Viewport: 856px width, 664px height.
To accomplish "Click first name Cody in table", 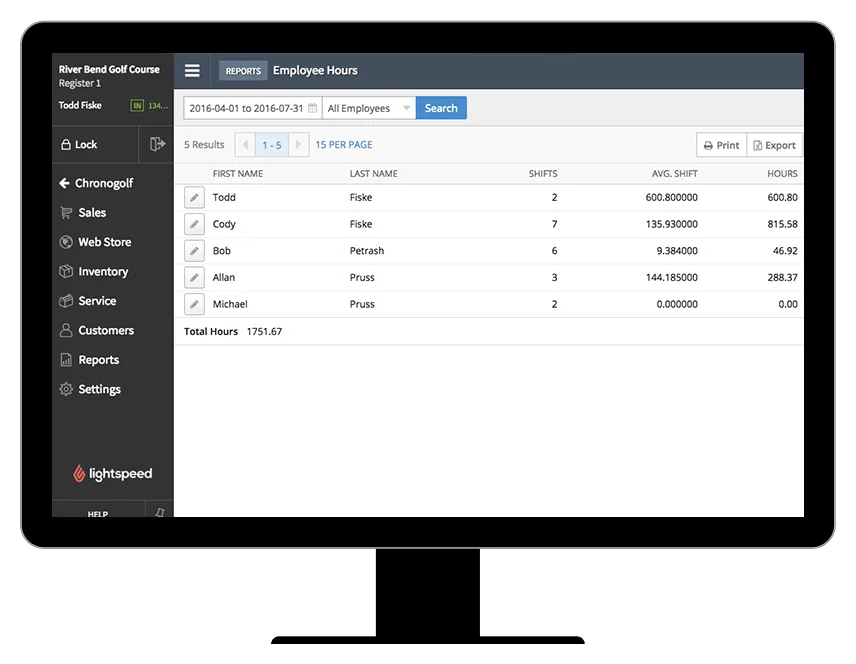I will coord(224,224).
